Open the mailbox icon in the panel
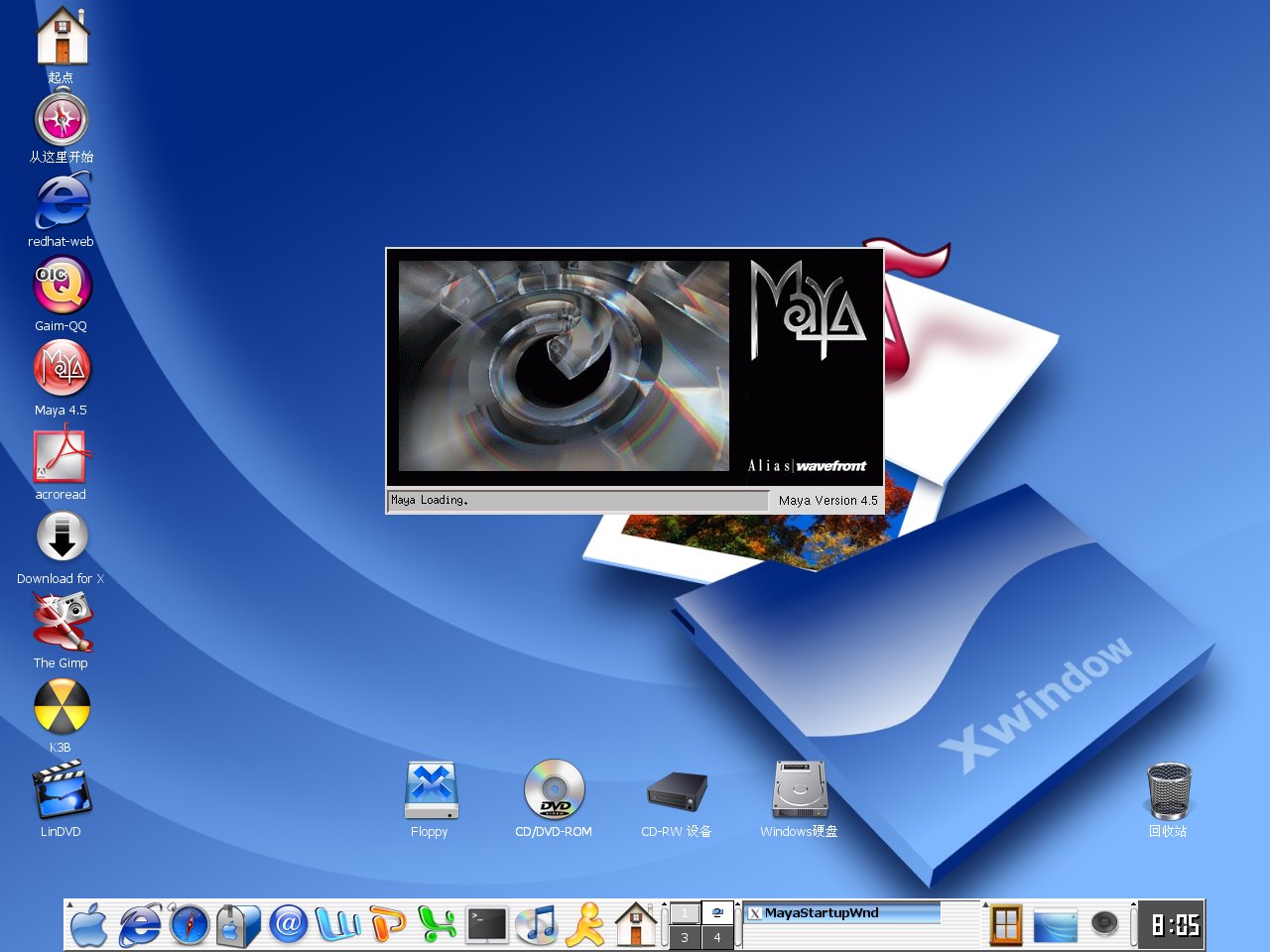 point(238,926)
